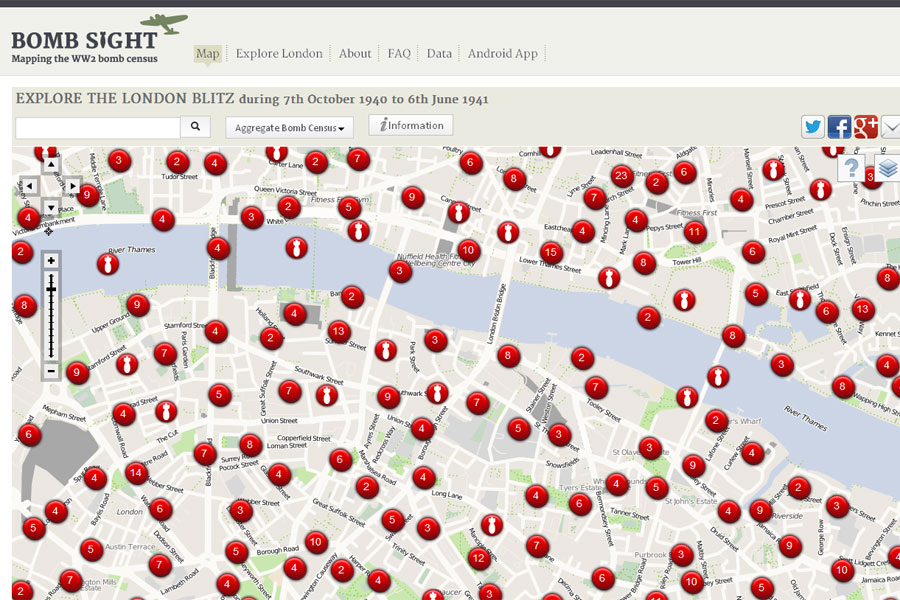
Task: Click the Google+ share icon
Action: pyautogui.click(x=864, y=127)
